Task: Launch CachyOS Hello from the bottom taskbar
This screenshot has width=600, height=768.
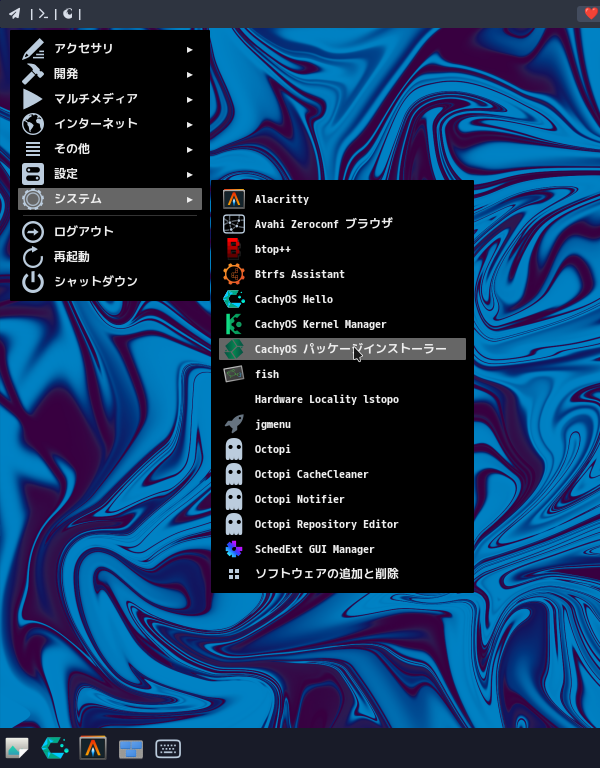Action: coord(55,748)
